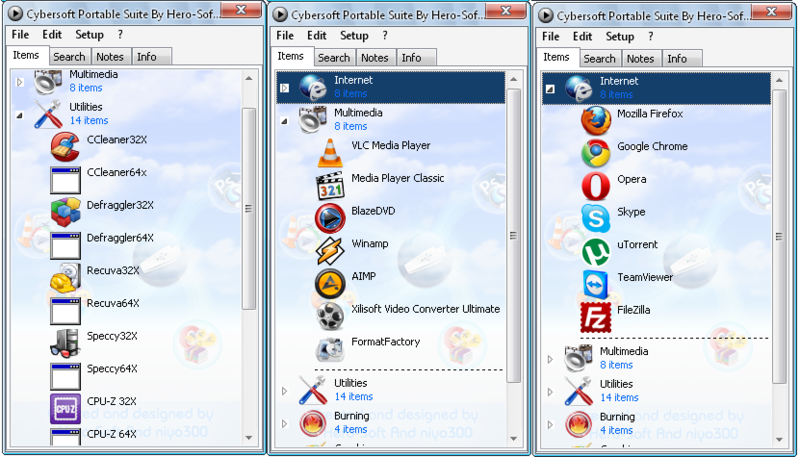
Task: Switch to Notes tab in middle window
Action: (x=375, y=58)
